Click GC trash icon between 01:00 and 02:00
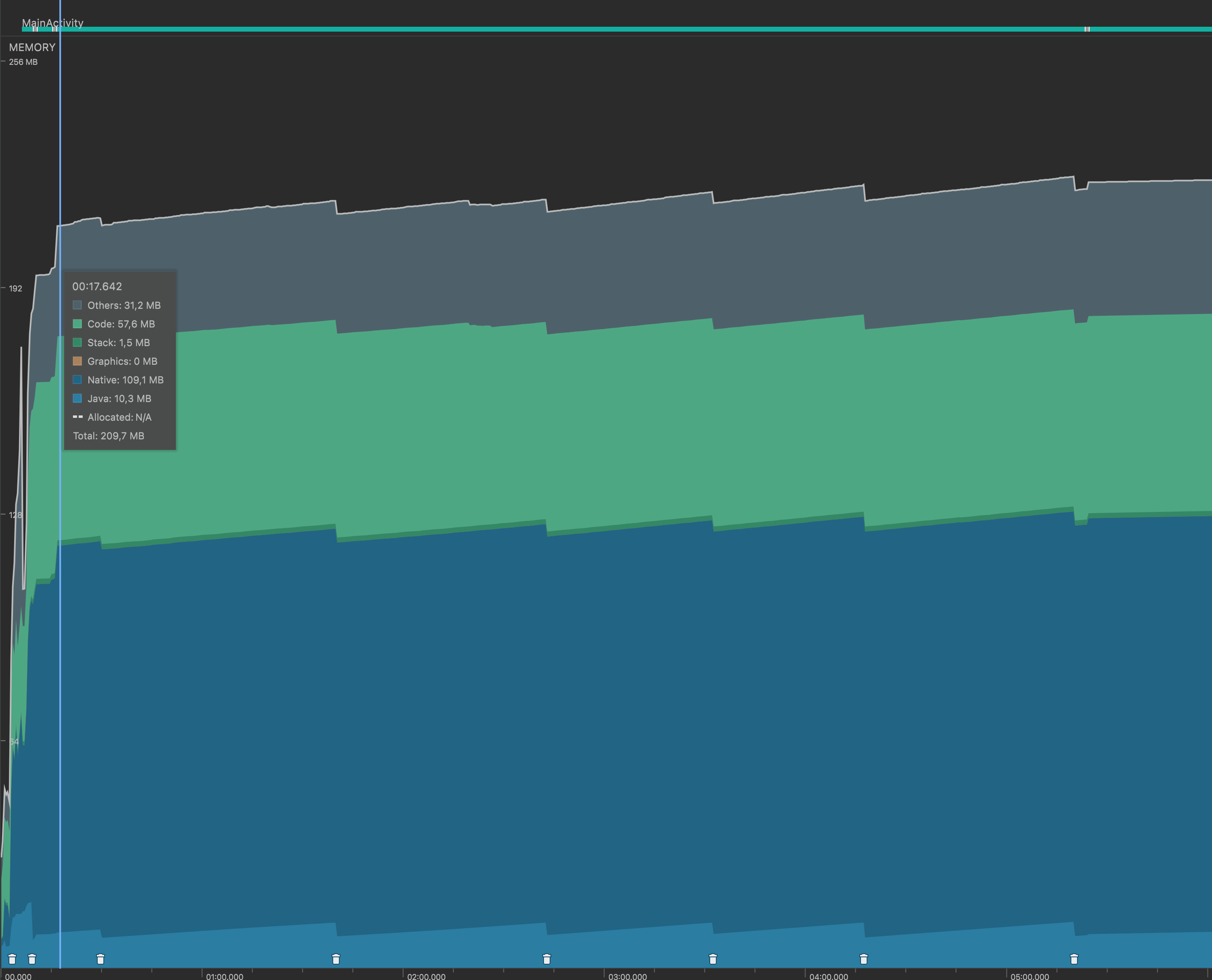Viewport: 1212px width, 980px height. point(336,959)
